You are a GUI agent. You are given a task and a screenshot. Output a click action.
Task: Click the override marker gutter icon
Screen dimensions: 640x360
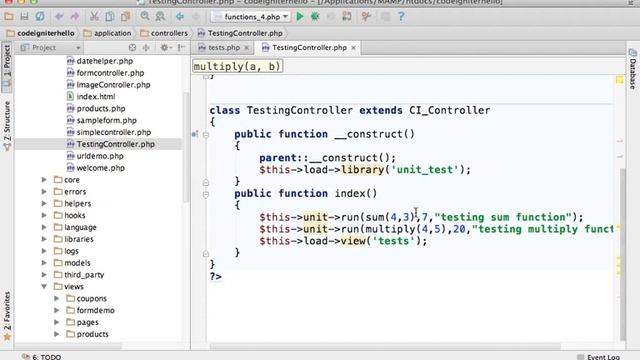(x=195, y=134)
